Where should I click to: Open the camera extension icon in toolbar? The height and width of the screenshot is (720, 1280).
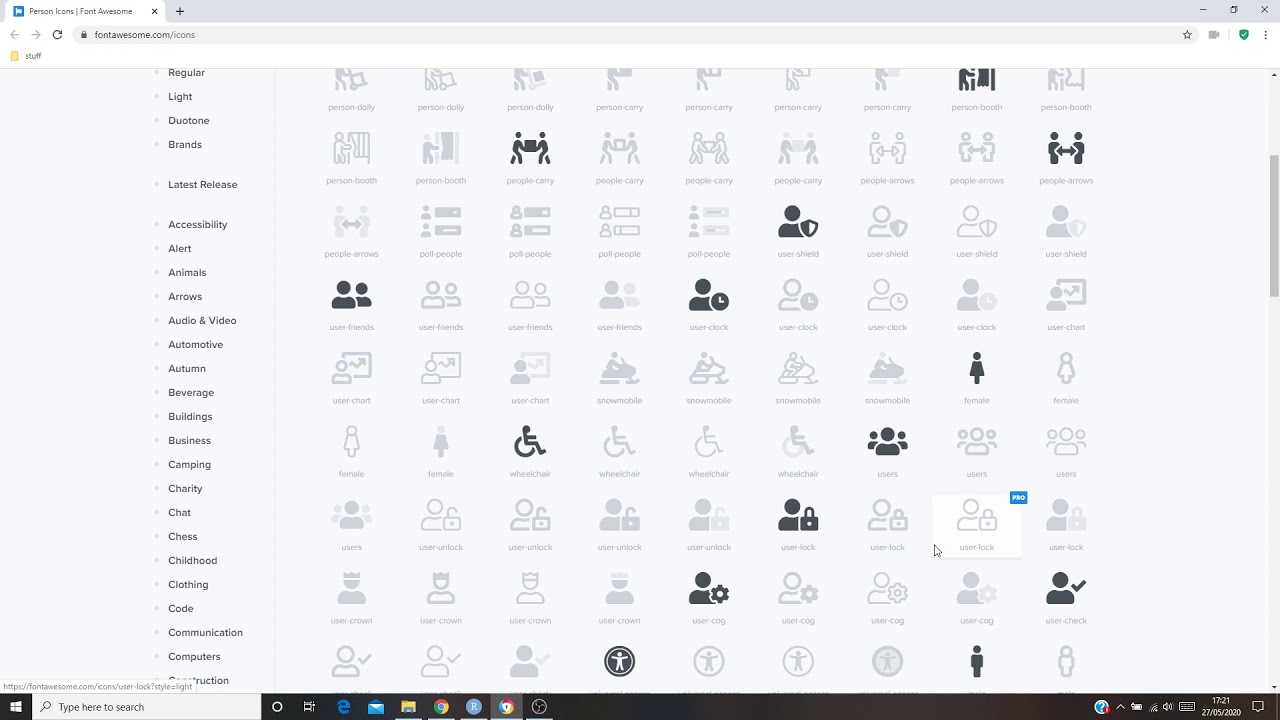(x=1214, y=34)
